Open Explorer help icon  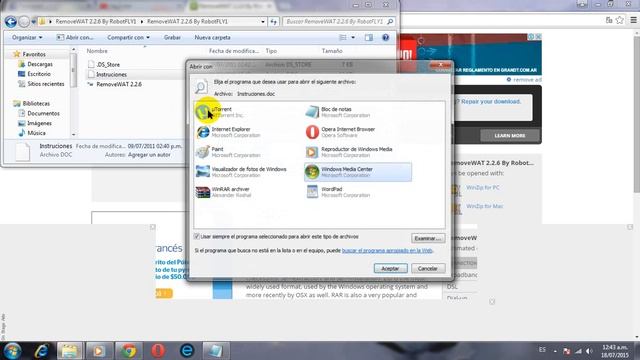pos(385,38)
